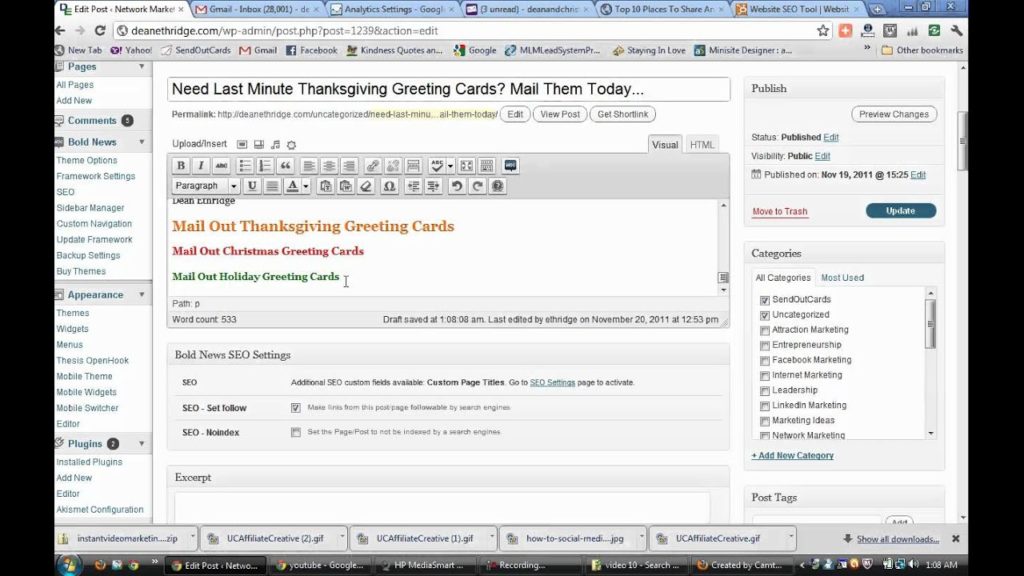Outdent the paragraph

click(413, 186)
